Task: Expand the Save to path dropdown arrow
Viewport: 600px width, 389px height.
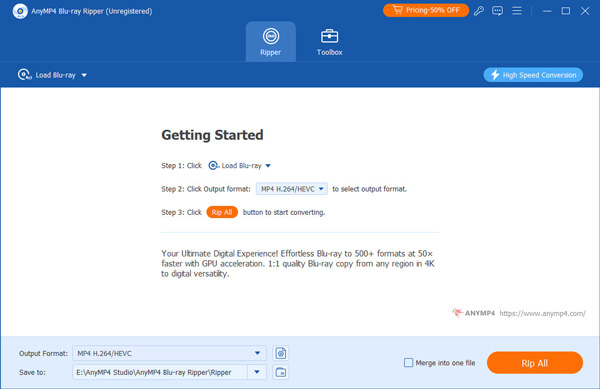Action: 257,372
